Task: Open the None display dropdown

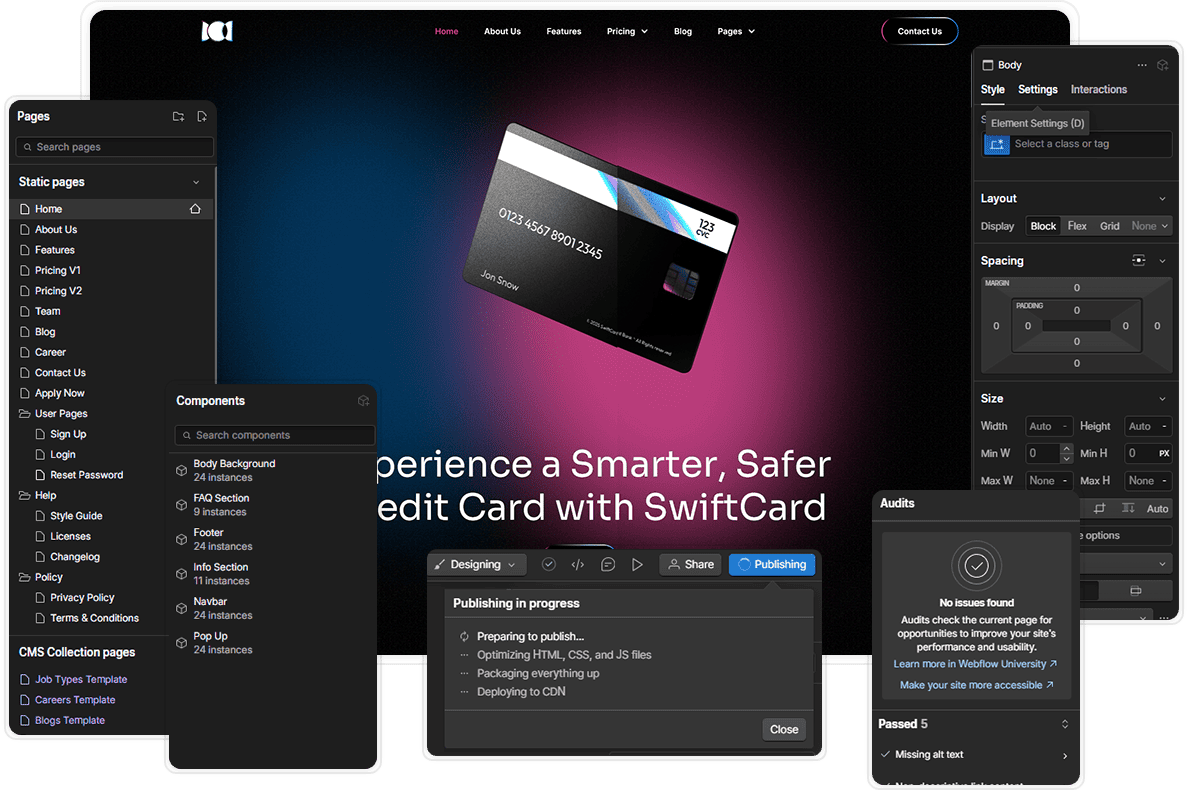Action: (1150, 226)
